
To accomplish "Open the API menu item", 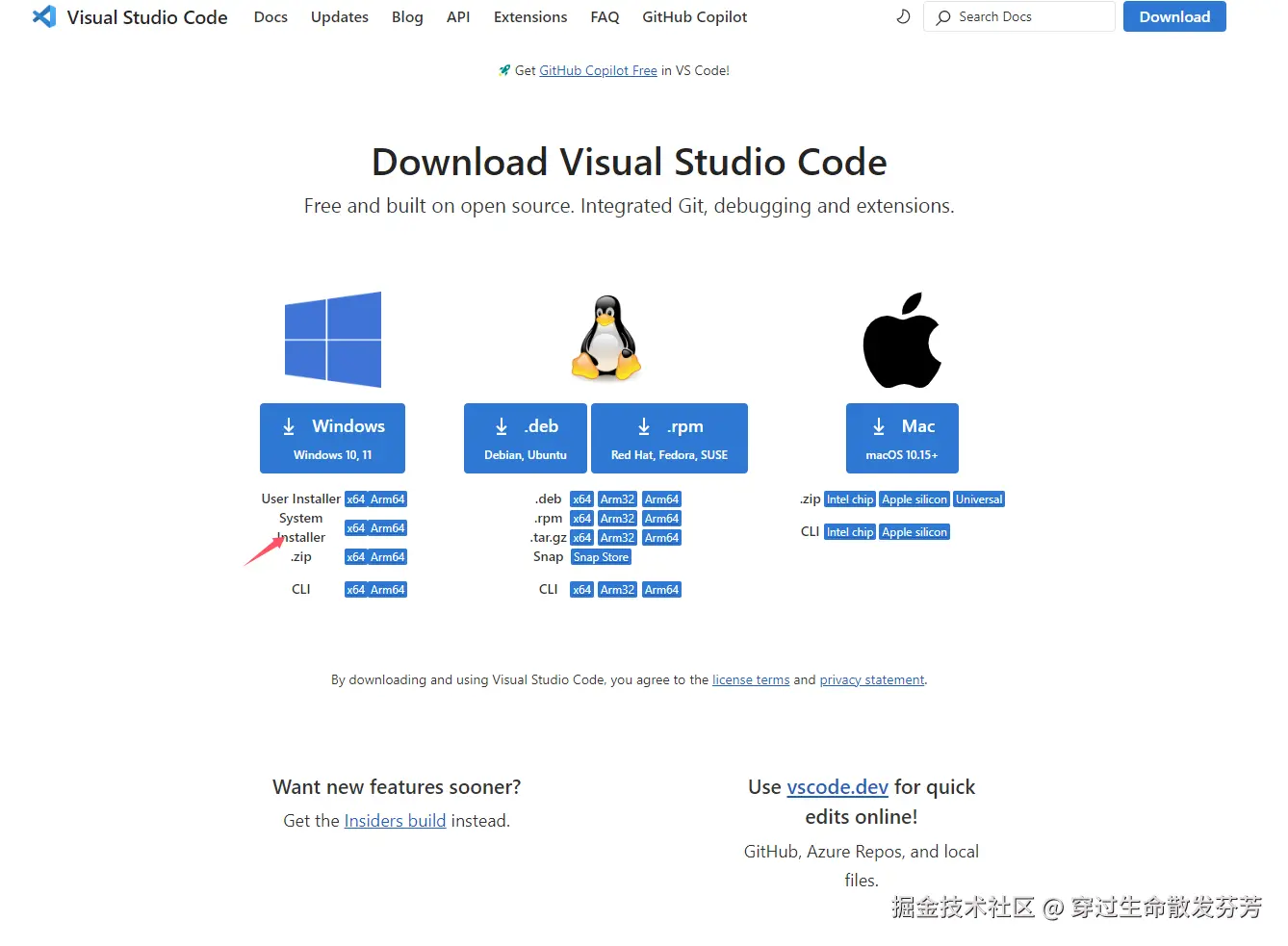I will pos(458,17).
